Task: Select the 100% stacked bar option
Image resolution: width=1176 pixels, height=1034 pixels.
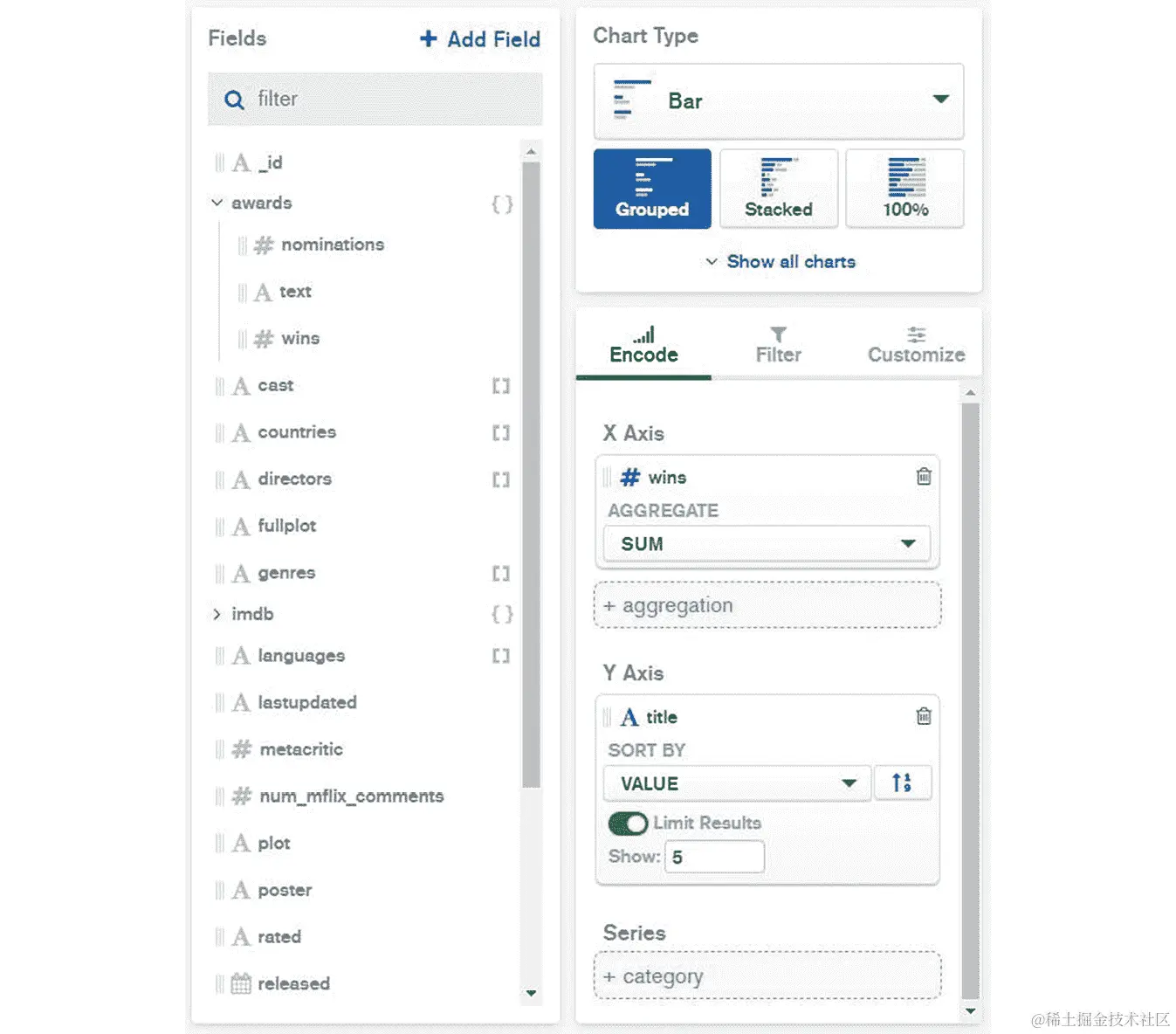Action: click(905, 189)
